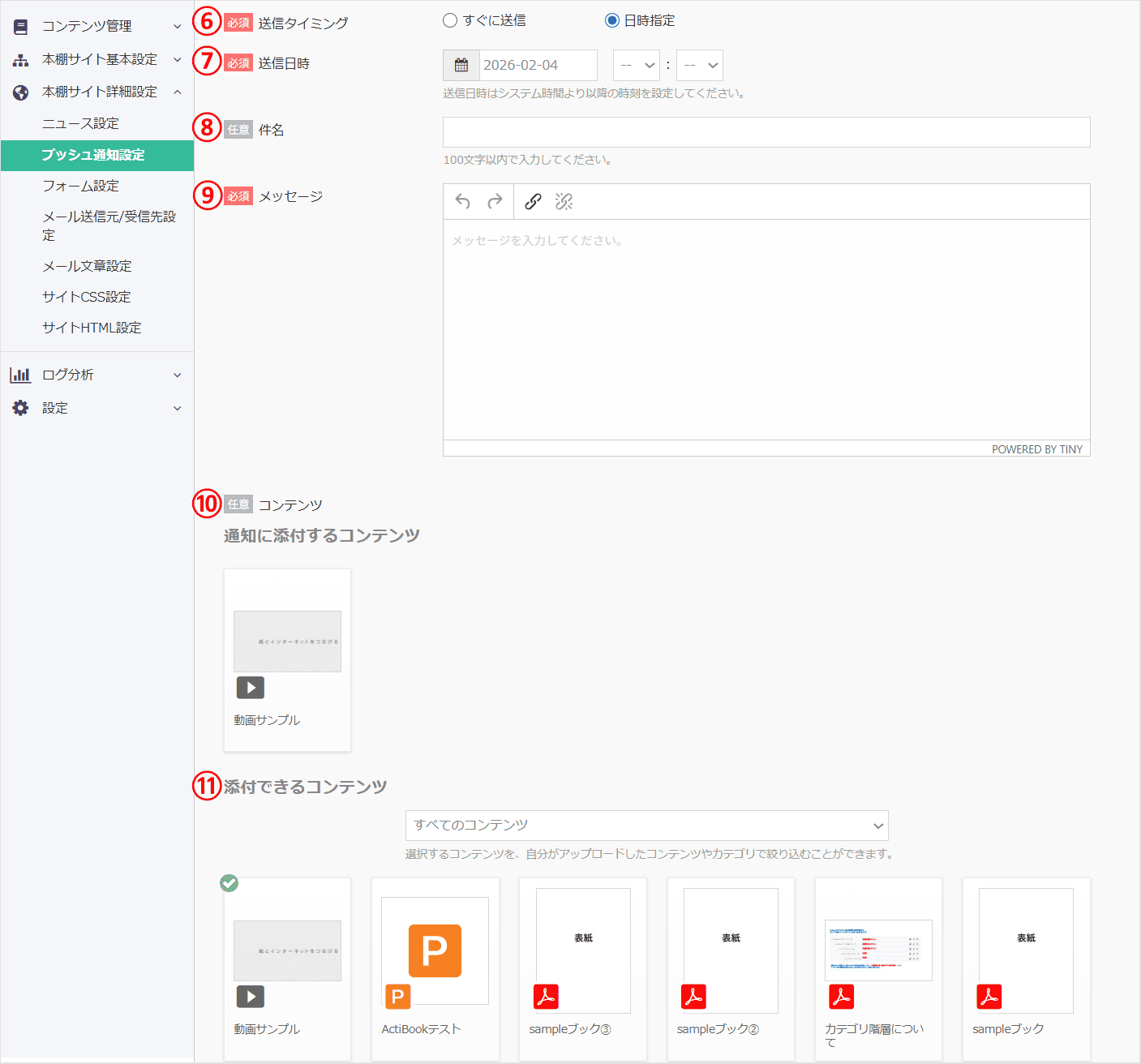Open the hour dropdown for send time
Screen dimensions: 1141x1064
(636, 65)
